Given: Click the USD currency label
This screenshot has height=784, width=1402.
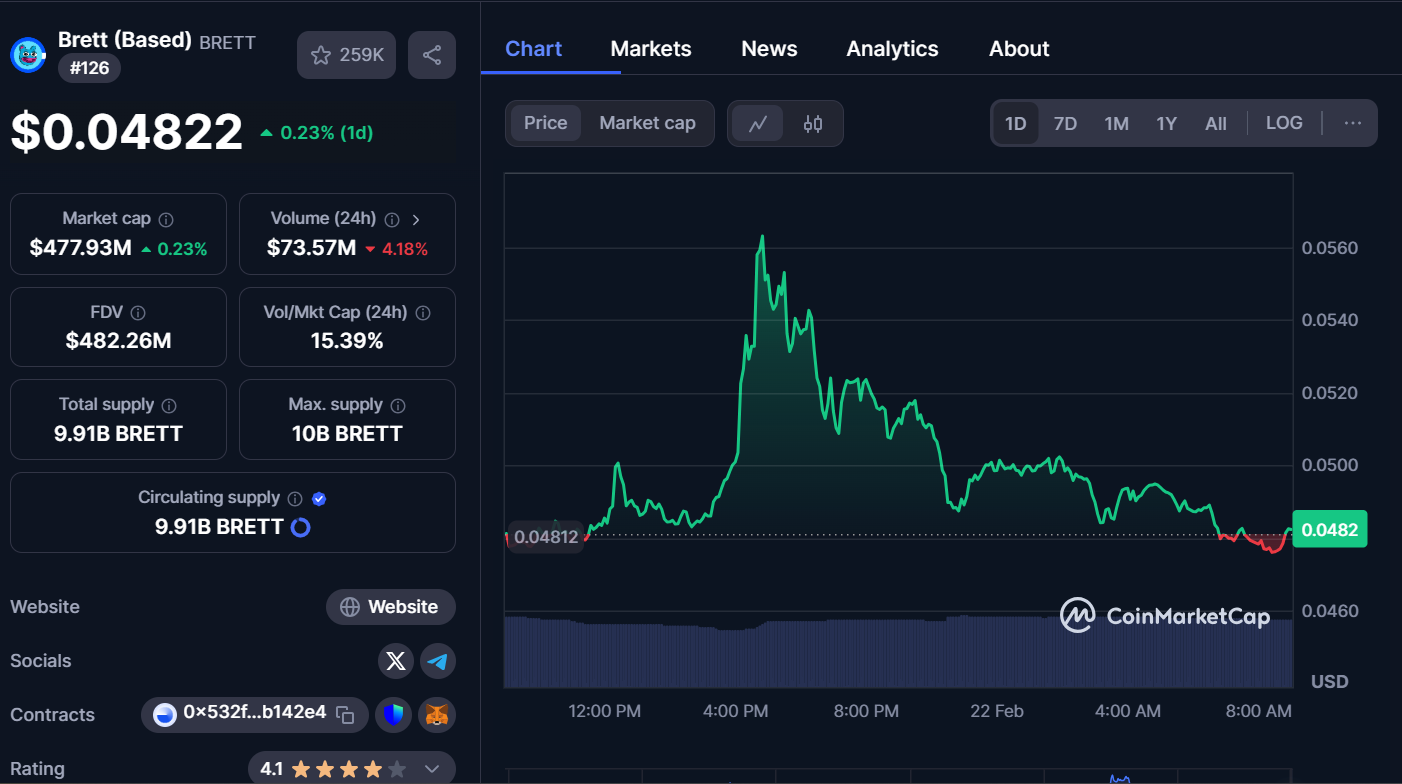Looking at the screenshot, I should click(1330, 682).
